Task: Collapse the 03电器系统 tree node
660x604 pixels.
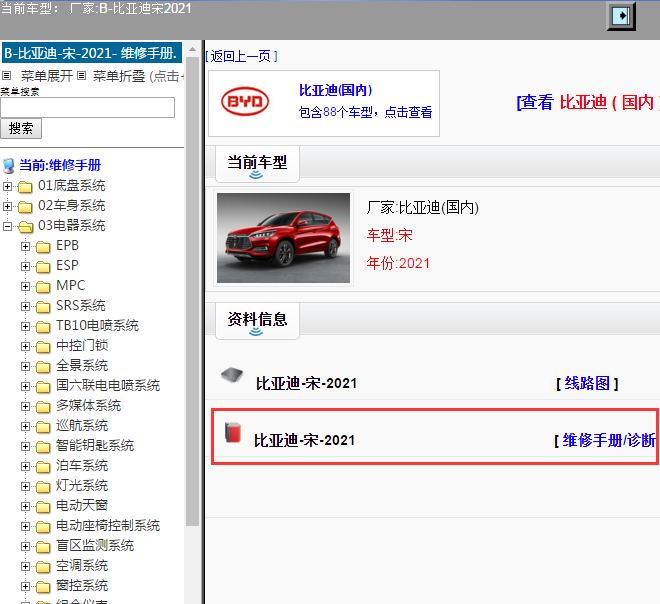Action: pos(7,226)
